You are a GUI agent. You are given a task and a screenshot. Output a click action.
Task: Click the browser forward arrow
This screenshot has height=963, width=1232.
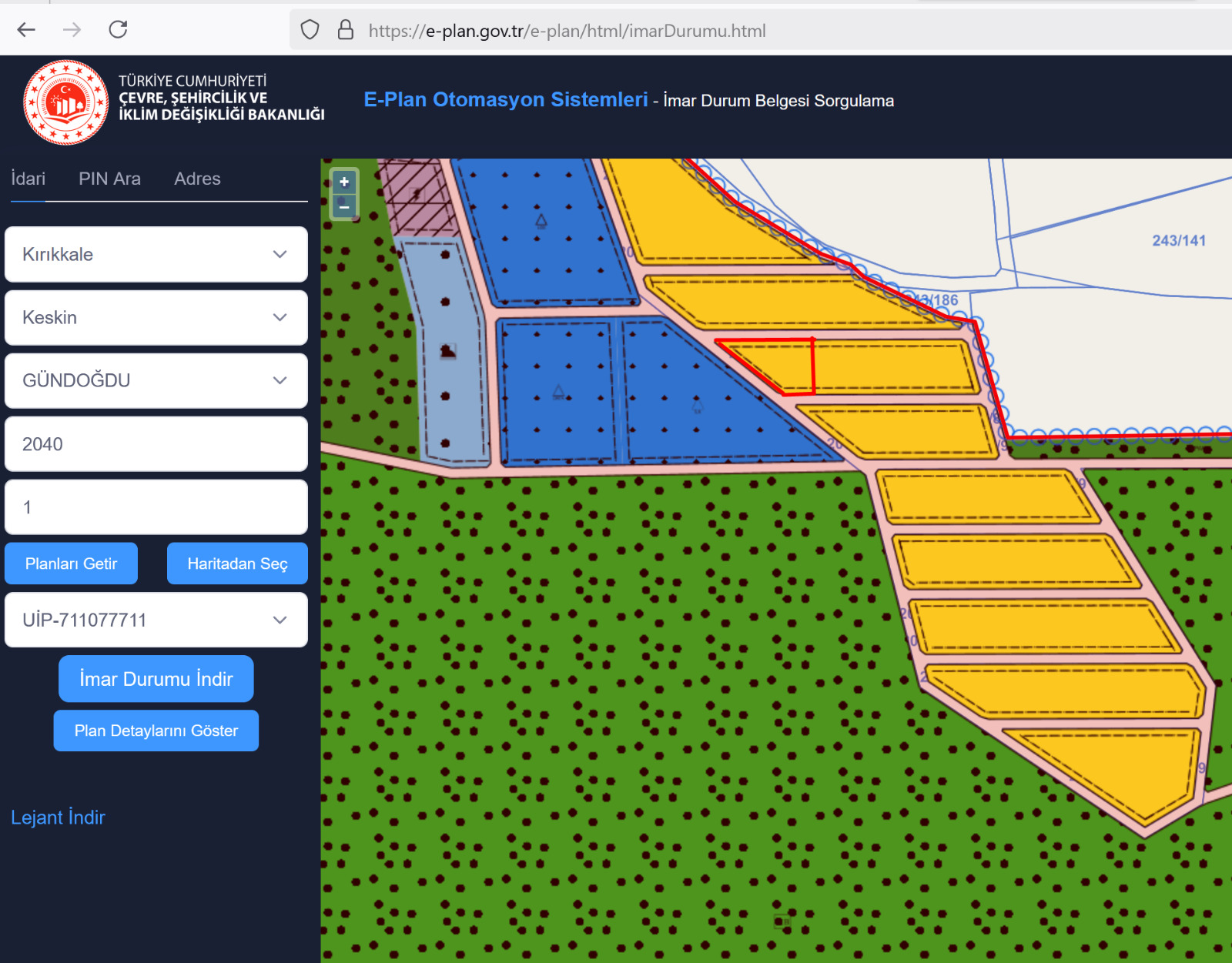click(72, 30)
